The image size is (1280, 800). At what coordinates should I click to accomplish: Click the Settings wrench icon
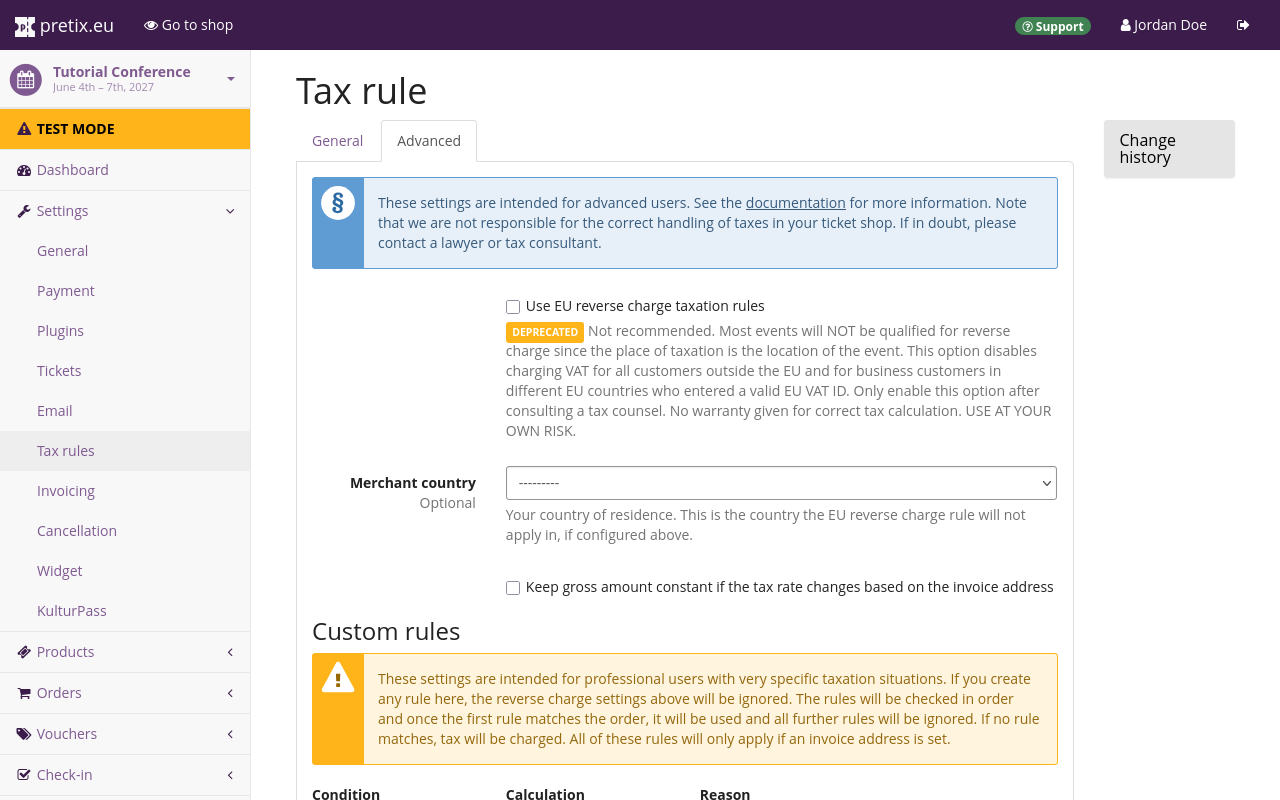[24, 211]
